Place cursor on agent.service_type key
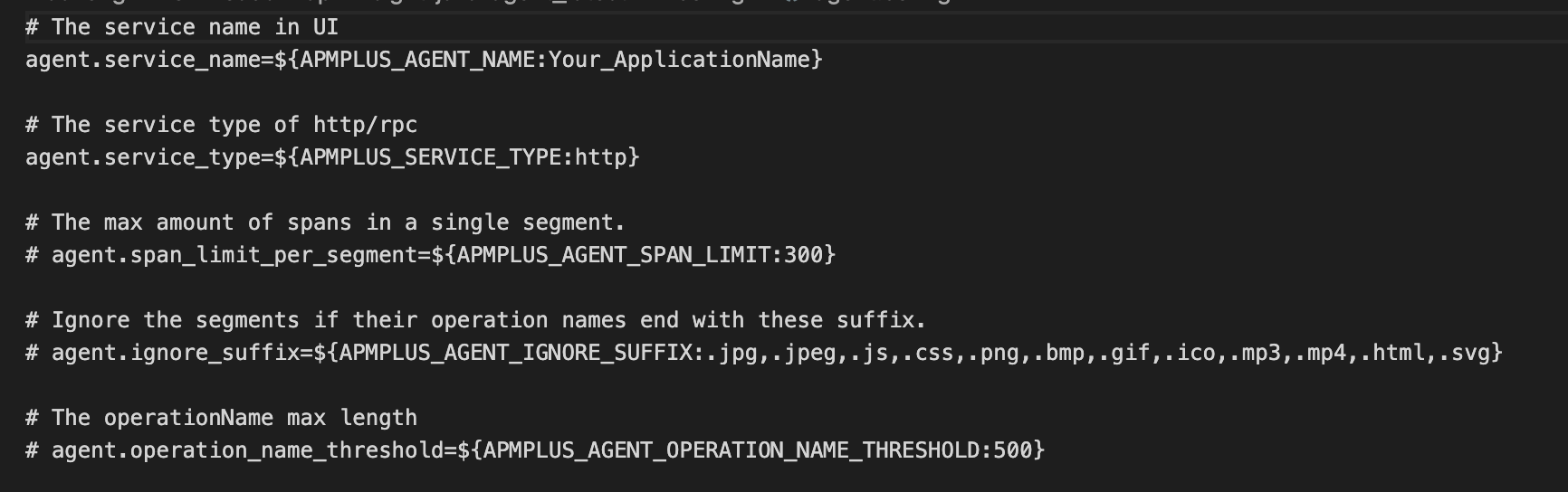The image size is (1568, 492). 142,157
